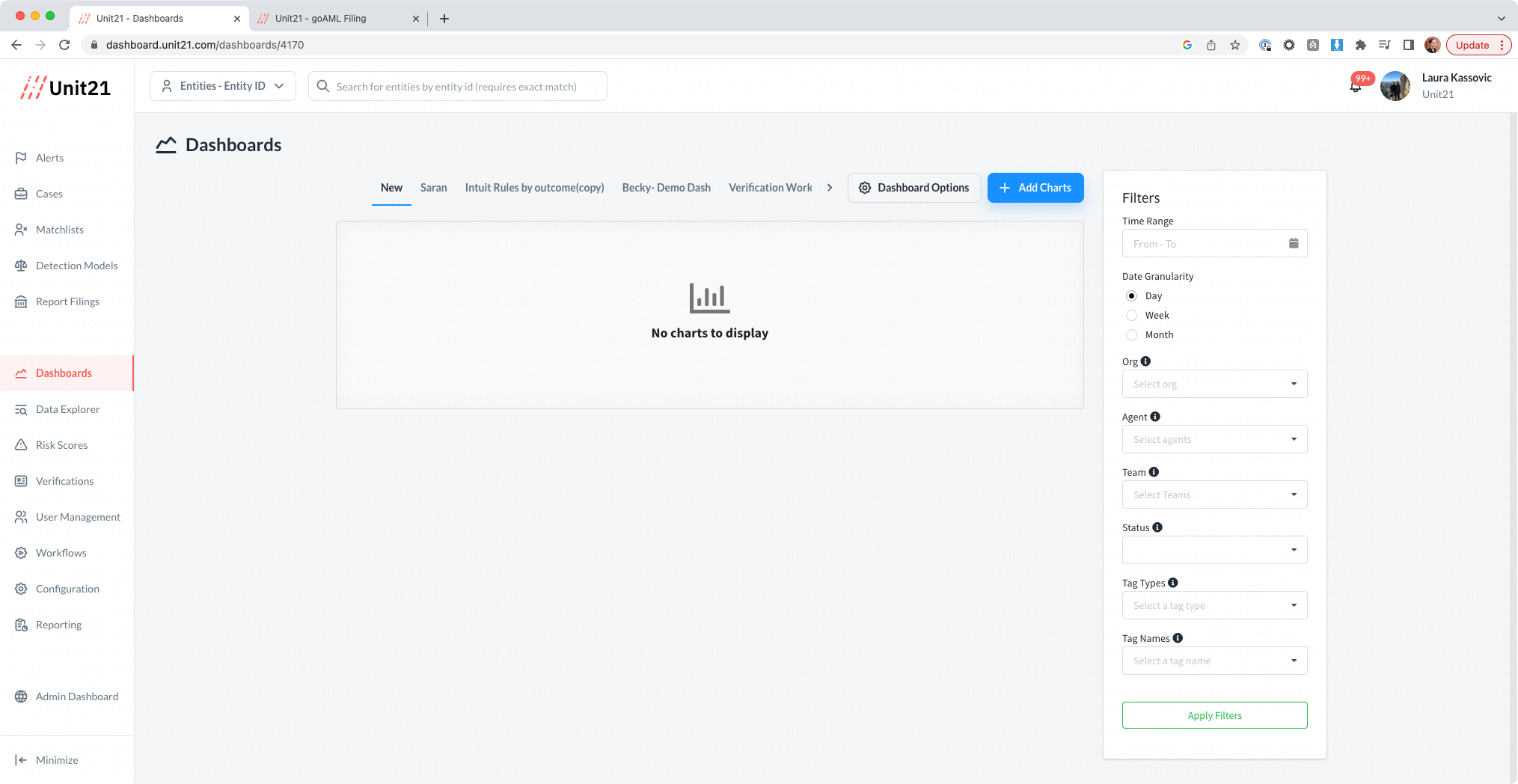Screen dimensions: 1518x784
Task: Open the Workflows gear icon
Action: click(21, 553)
